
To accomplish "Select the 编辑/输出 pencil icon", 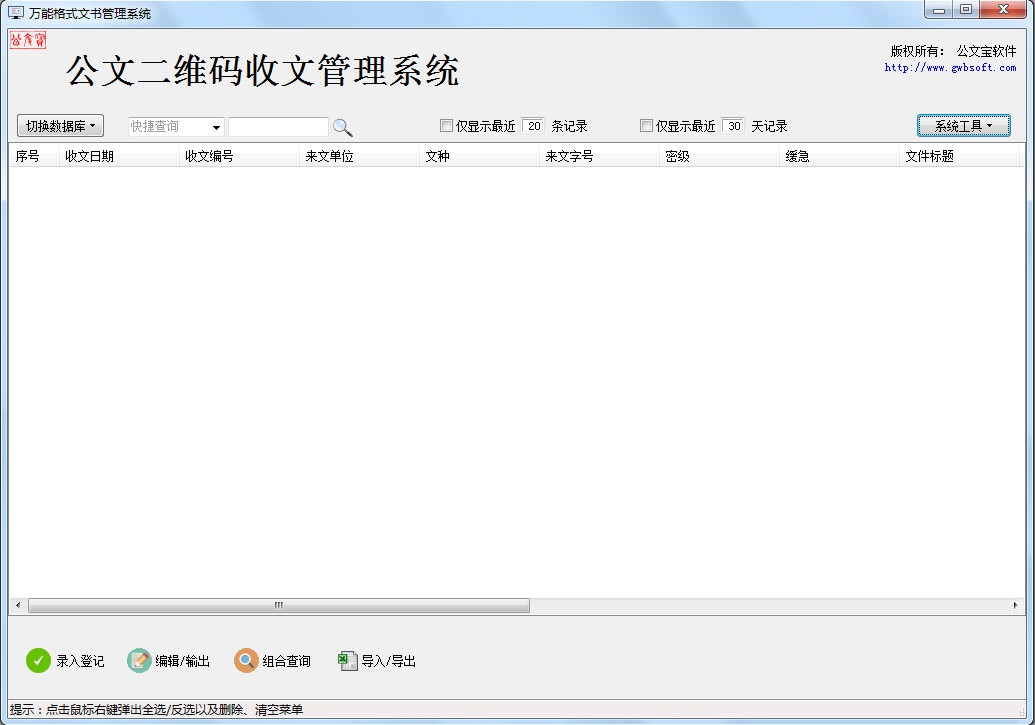I will click(x=138, y=660).
